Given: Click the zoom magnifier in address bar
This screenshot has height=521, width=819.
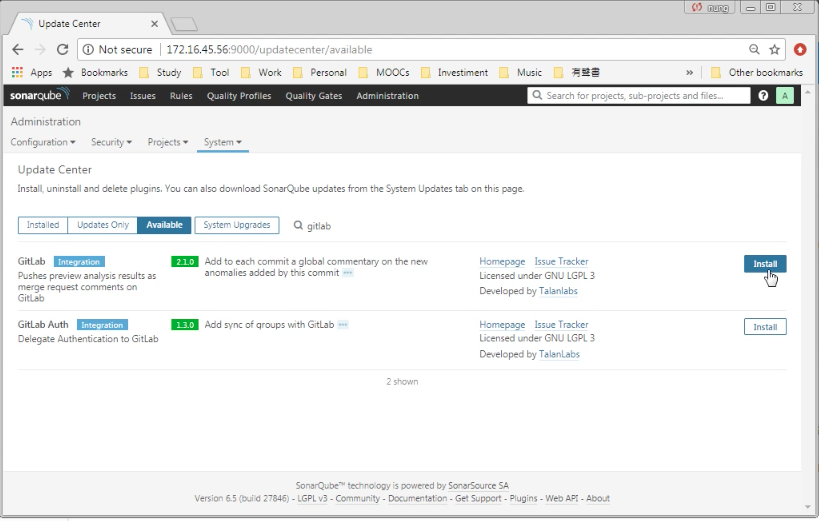Looking at the screenshot, I should click(754, 49).
